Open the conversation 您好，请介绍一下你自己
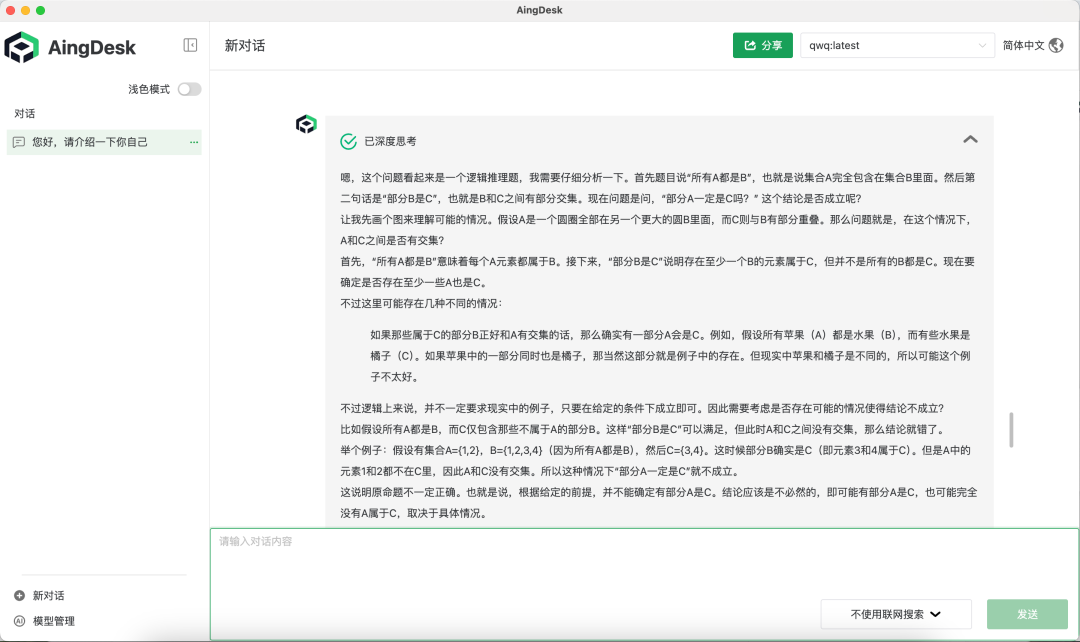Viewport: 1080px width, 642px height. tap(104, 142)
